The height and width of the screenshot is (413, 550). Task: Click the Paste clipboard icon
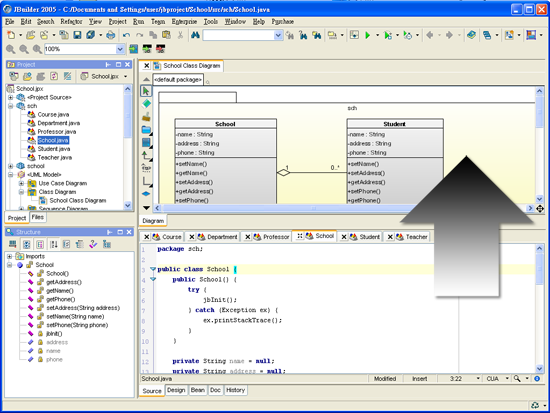point(166,35)
